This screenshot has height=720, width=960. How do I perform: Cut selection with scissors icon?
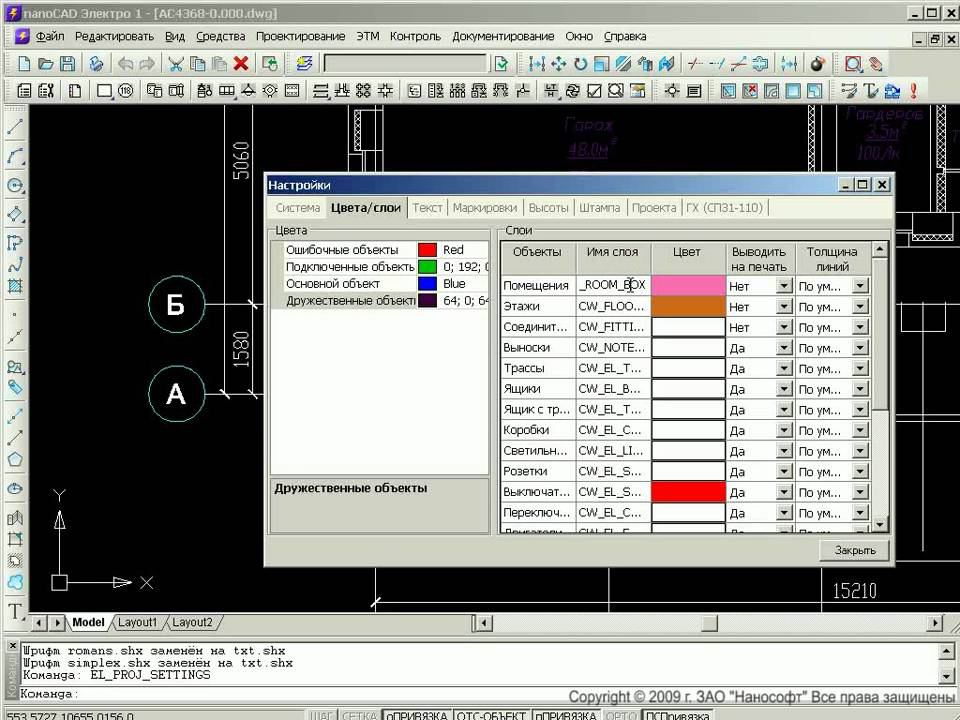coord(176,64)
